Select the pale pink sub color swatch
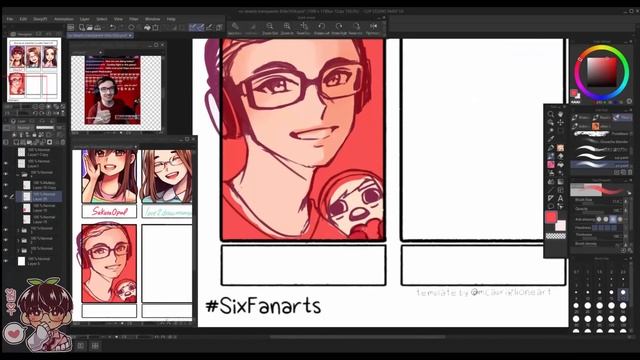 coord(561,225)
